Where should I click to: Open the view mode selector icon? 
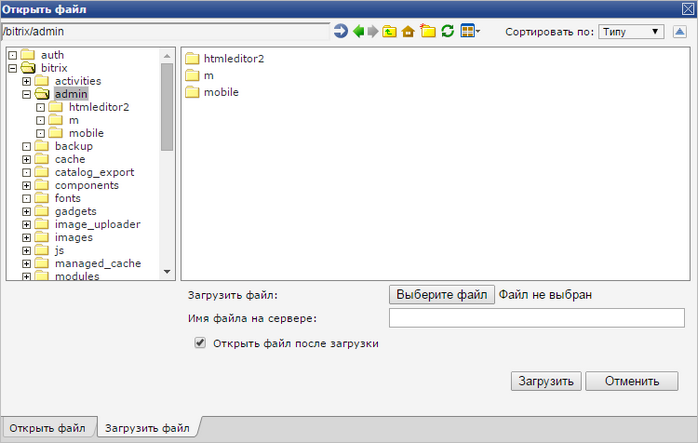coord(470,31)
